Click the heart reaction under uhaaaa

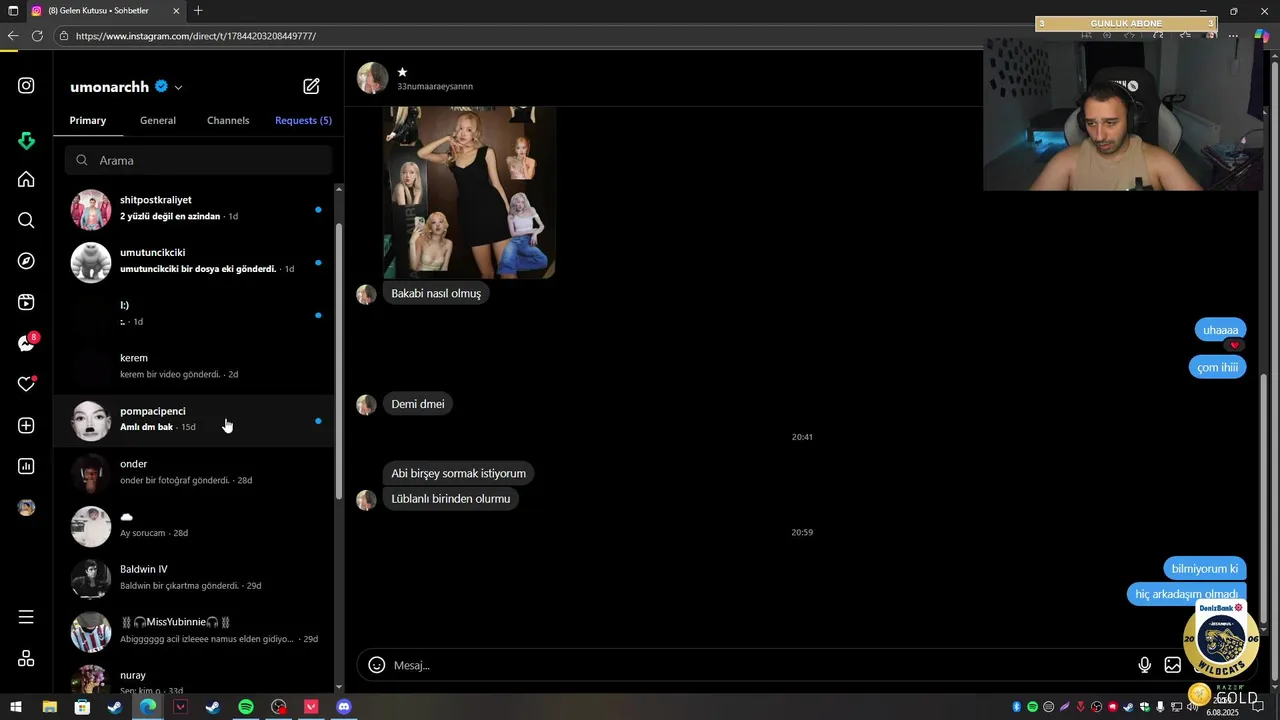click(x=1234, y=345)
